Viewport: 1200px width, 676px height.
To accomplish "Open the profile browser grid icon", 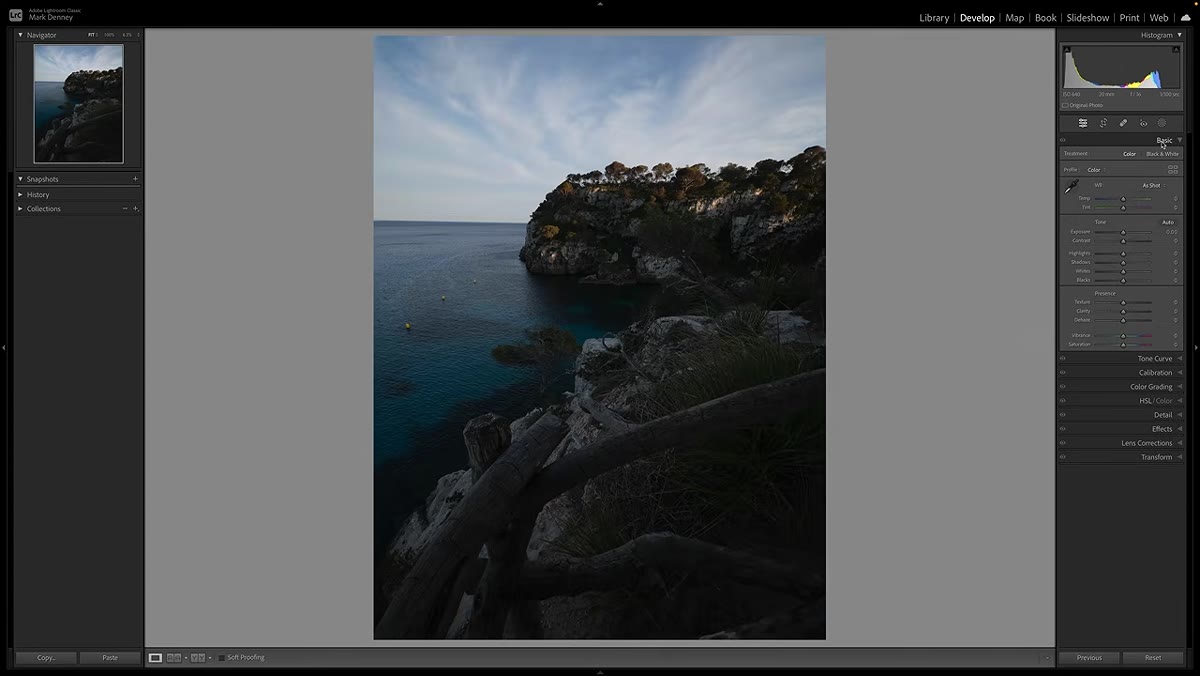I will (x=1173, y=170).
